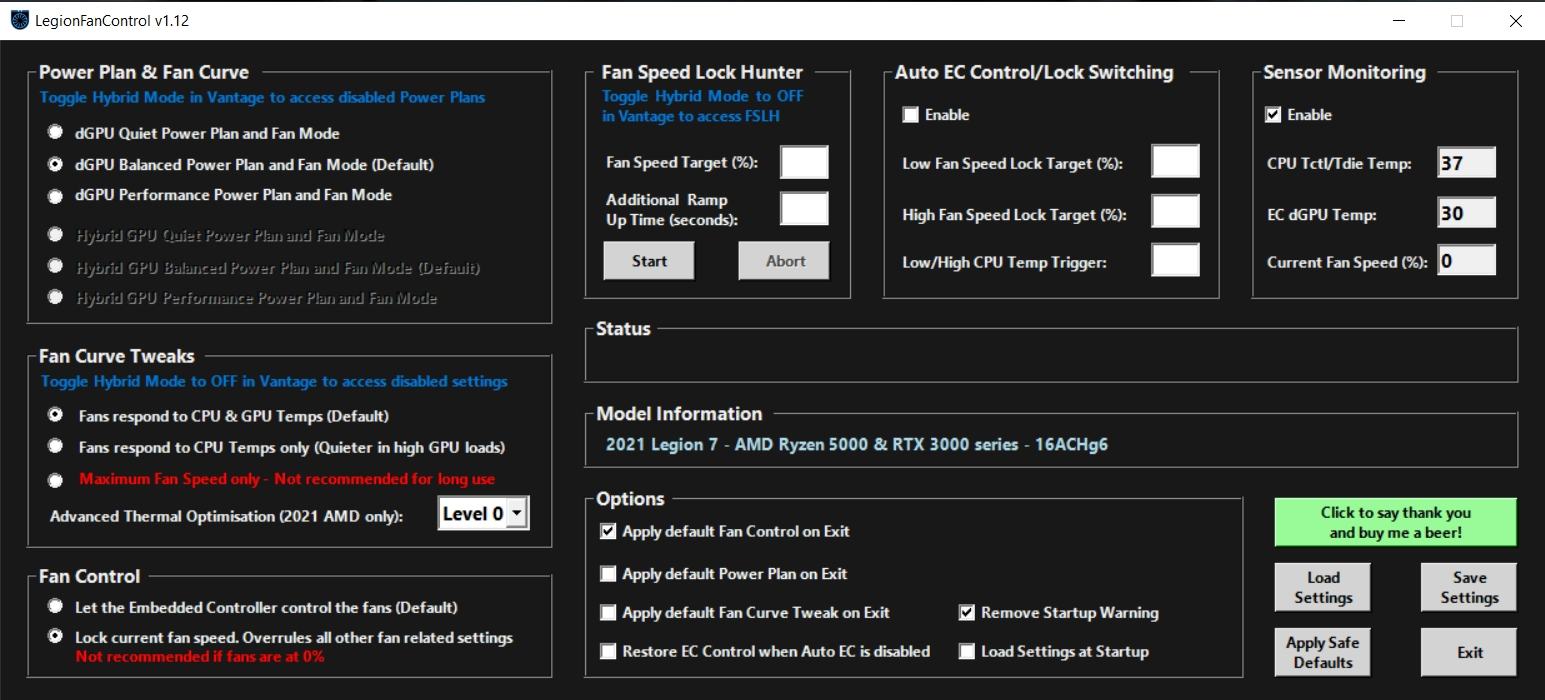The height and width of the screenshot is (700, 1545).
Task: Select dGPU Performance Power Plan and Fan Mode
Action: click(x=55, y=194)
